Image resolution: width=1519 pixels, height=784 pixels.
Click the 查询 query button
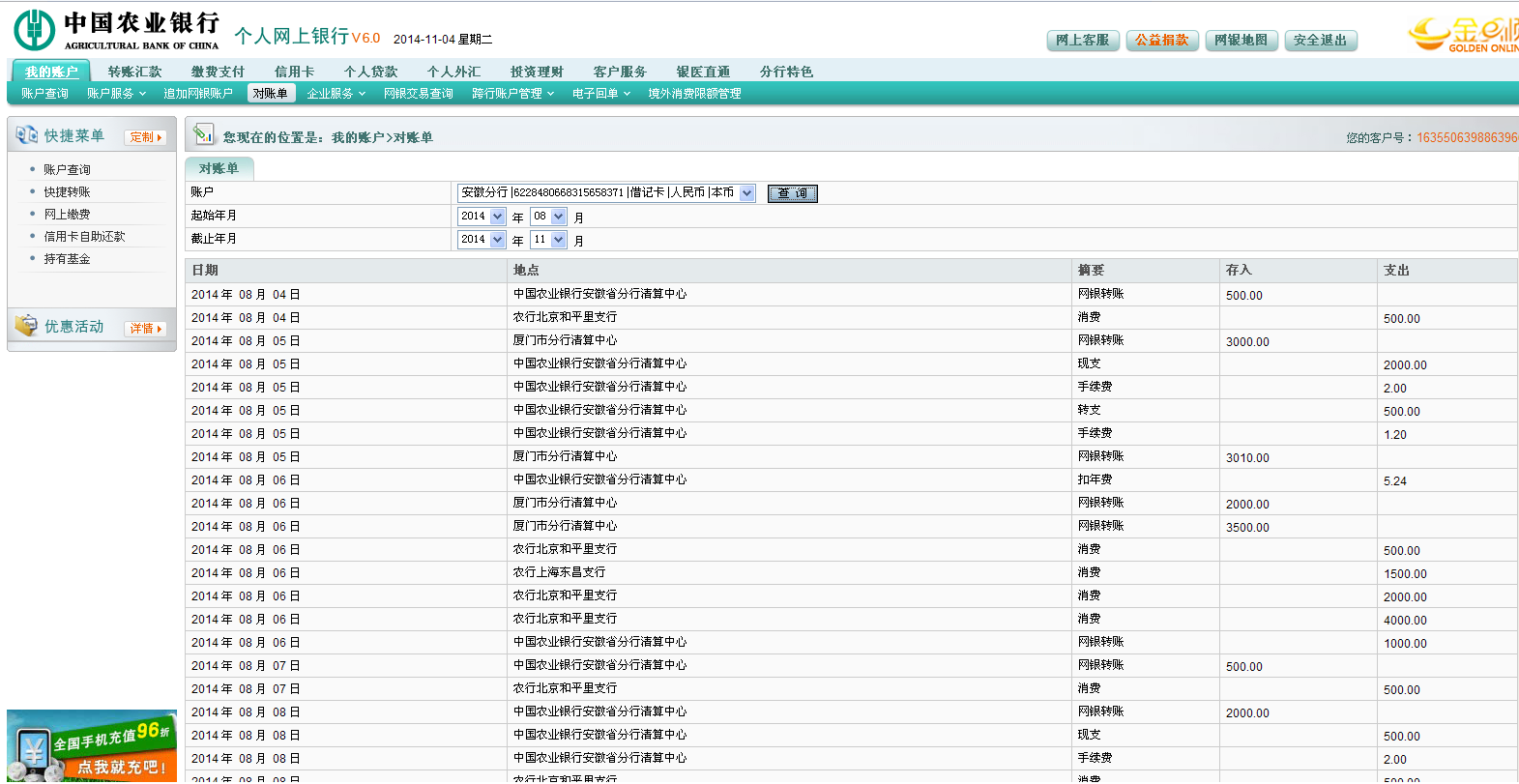click(792, 193)
